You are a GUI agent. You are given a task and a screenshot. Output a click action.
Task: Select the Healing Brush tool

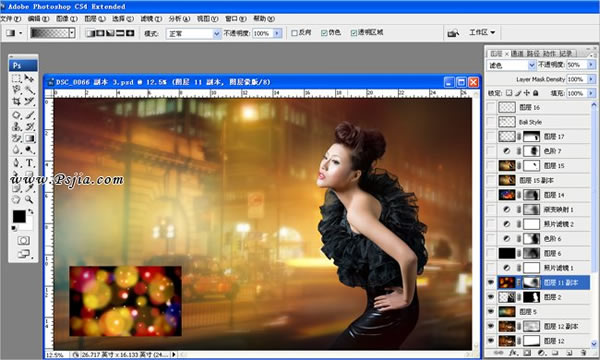pos(16,114)
